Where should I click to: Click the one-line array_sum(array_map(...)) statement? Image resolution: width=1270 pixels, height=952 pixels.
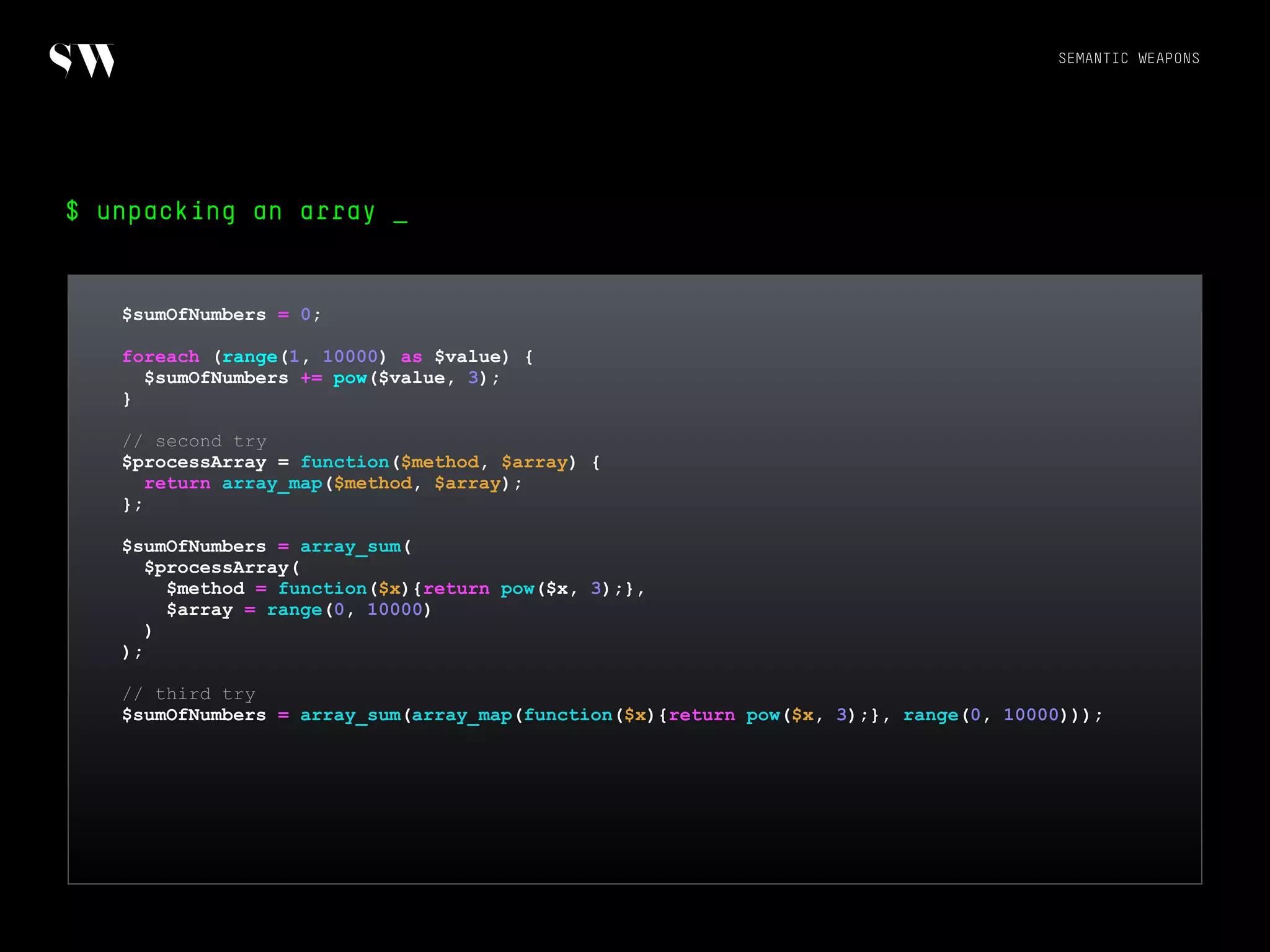click(x=612, y=715)
